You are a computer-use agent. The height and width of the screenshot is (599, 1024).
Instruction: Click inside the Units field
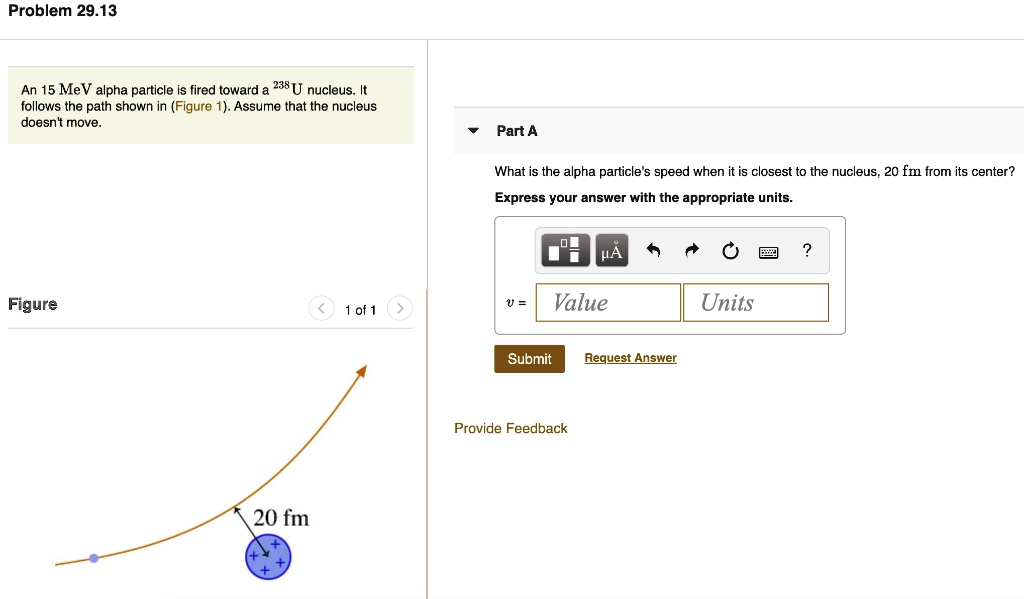click(755, 302)
